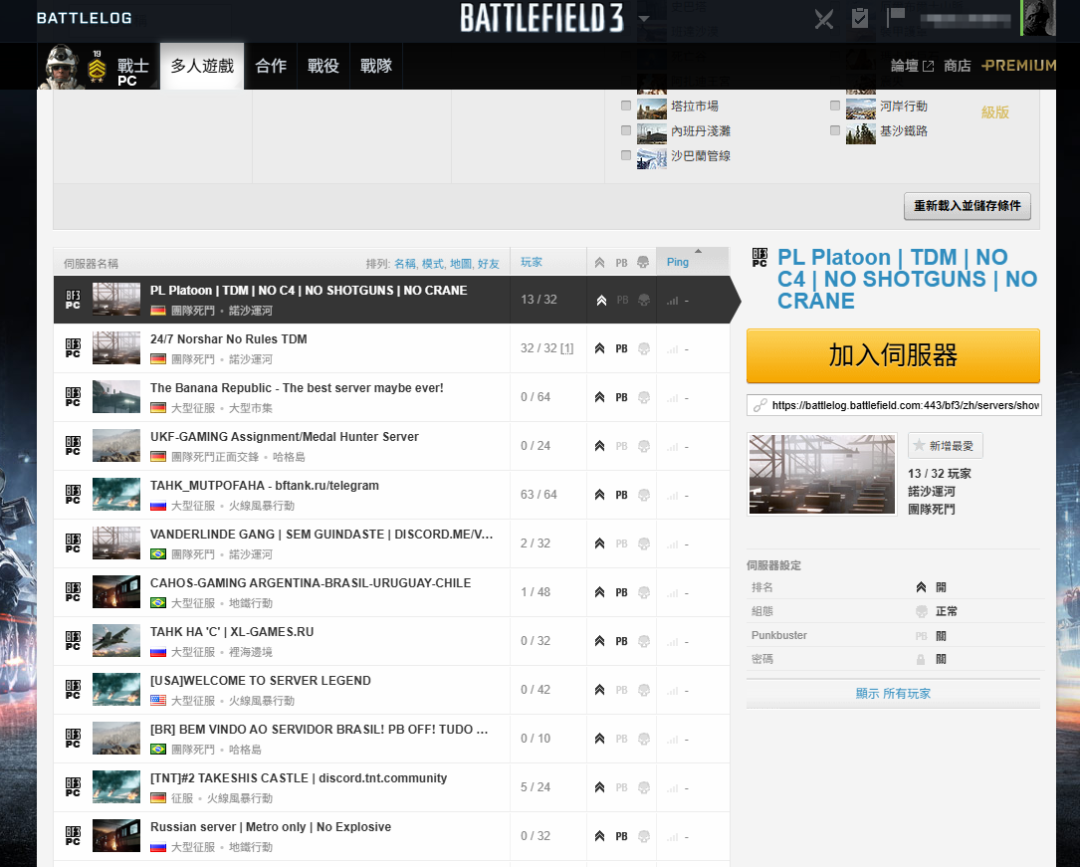Image resolution: width=1080 pixels, height=867 pixels.
Task: Select the 24/7 Norshar No Rules TDM server
Action: pos(391,348)
